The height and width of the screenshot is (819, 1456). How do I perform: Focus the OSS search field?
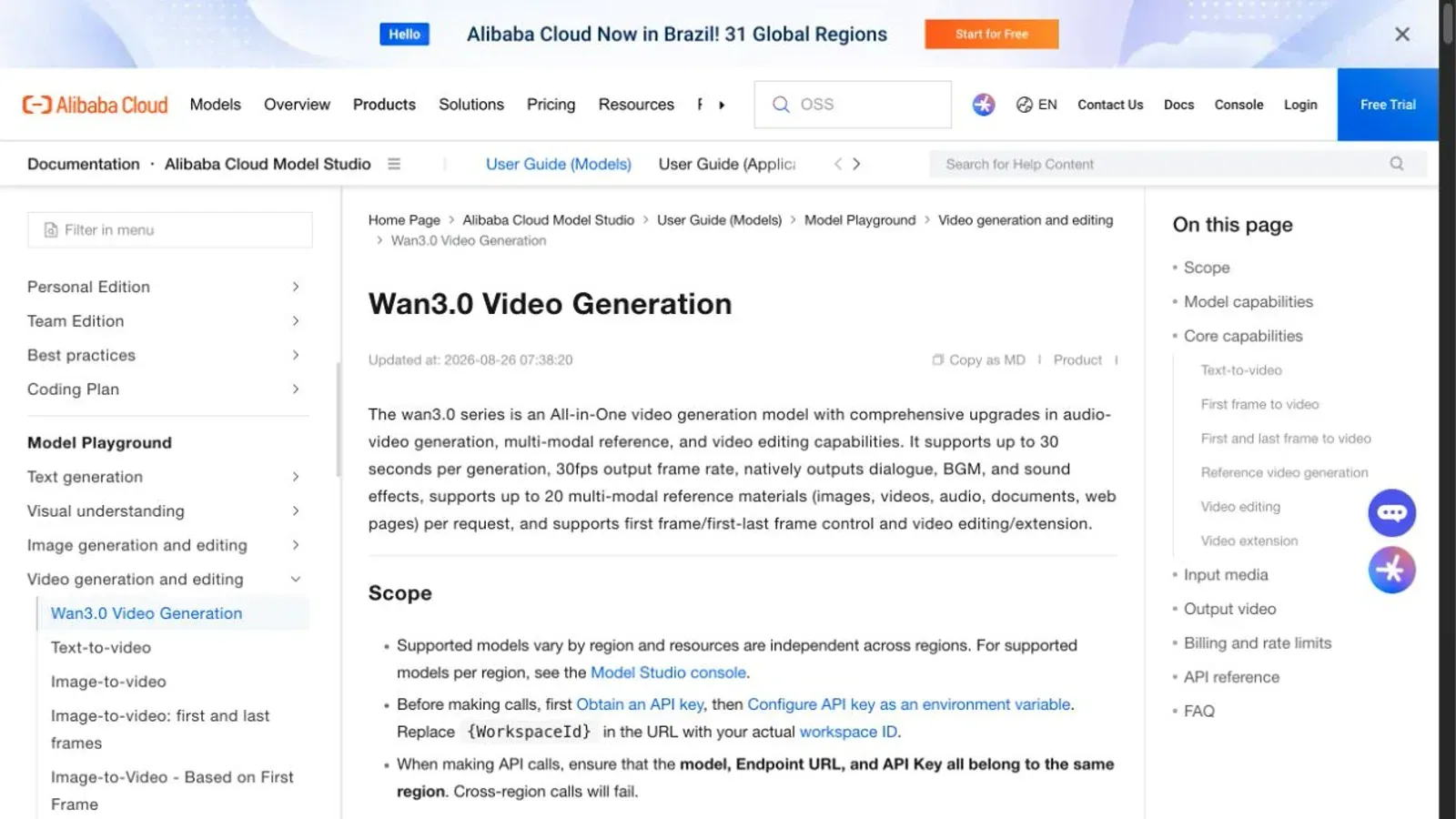(853, 105)
